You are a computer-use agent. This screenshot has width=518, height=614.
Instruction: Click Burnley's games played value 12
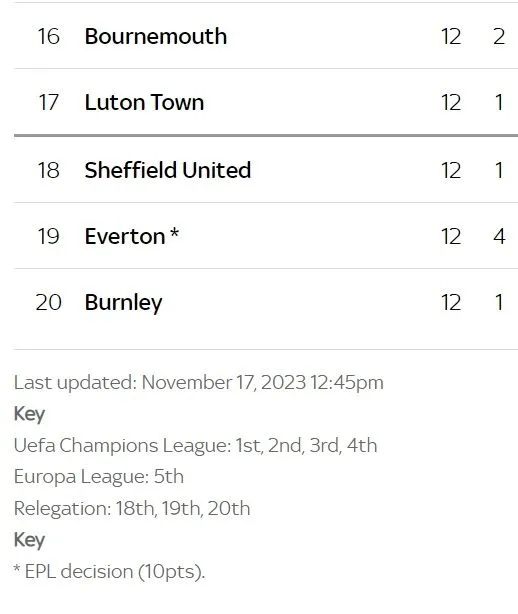tap(451, 303)
